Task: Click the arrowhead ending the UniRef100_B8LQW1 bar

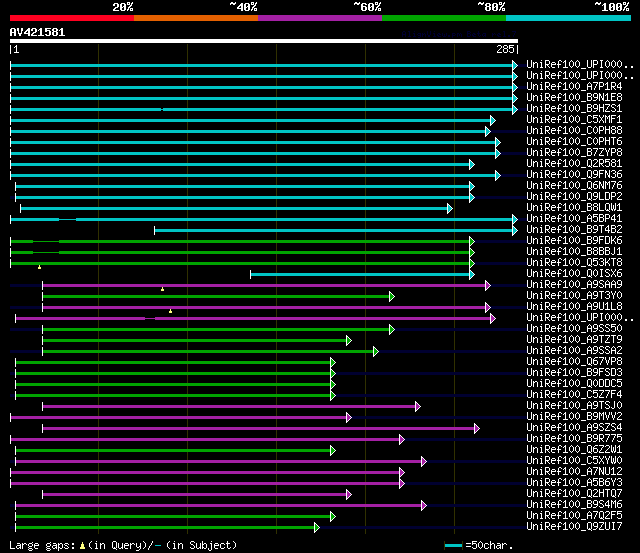Action: pyautogui.click(x=449, y=209)
